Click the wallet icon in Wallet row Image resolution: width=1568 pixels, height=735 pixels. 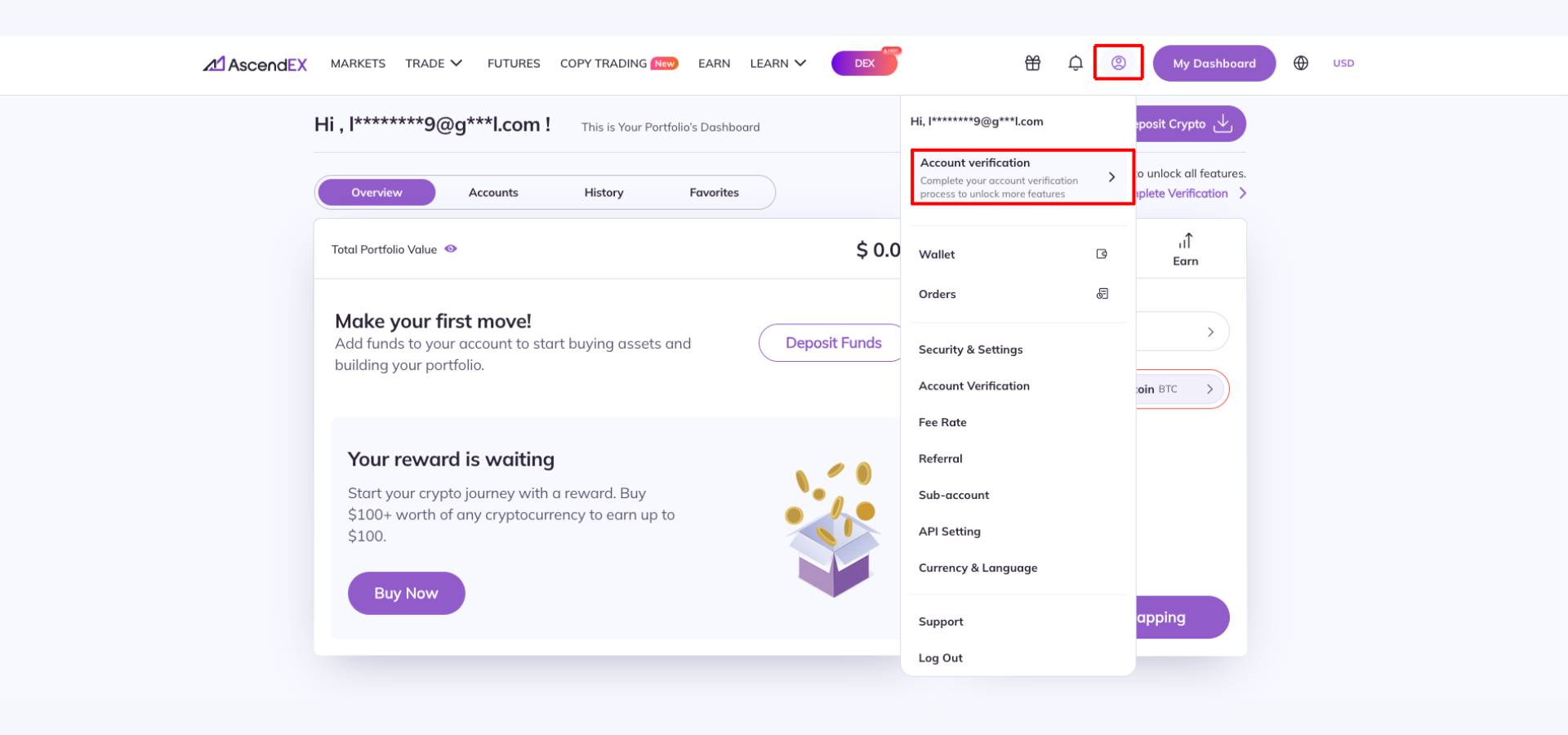click(1102, 254)
